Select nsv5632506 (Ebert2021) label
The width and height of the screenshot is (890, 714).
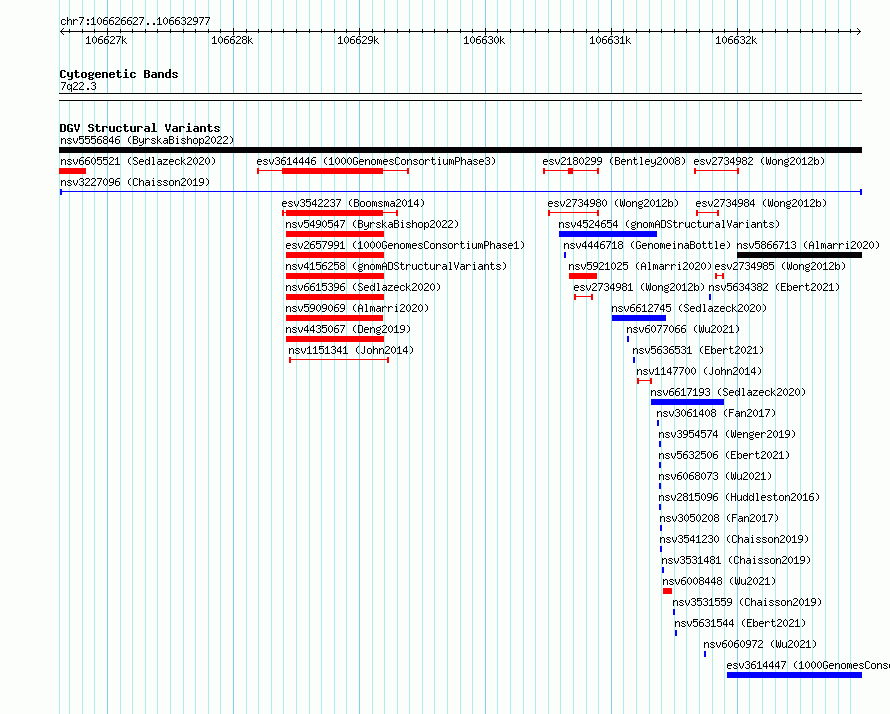pyautogui.click(x=724, y=455)
